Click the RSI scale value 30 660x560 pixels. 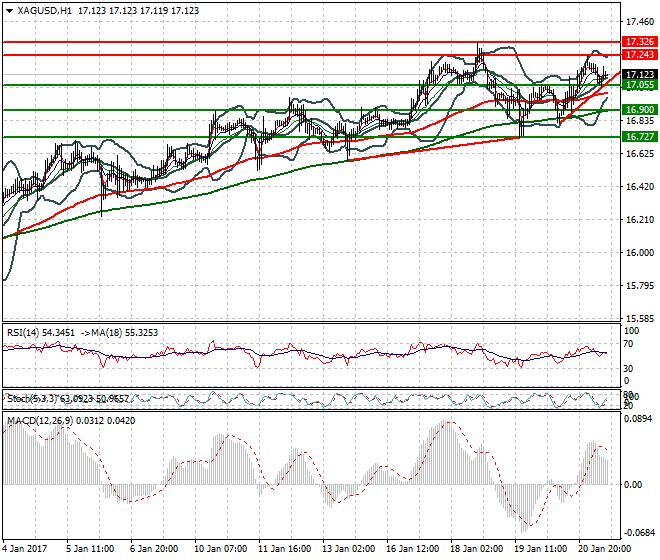628,369
